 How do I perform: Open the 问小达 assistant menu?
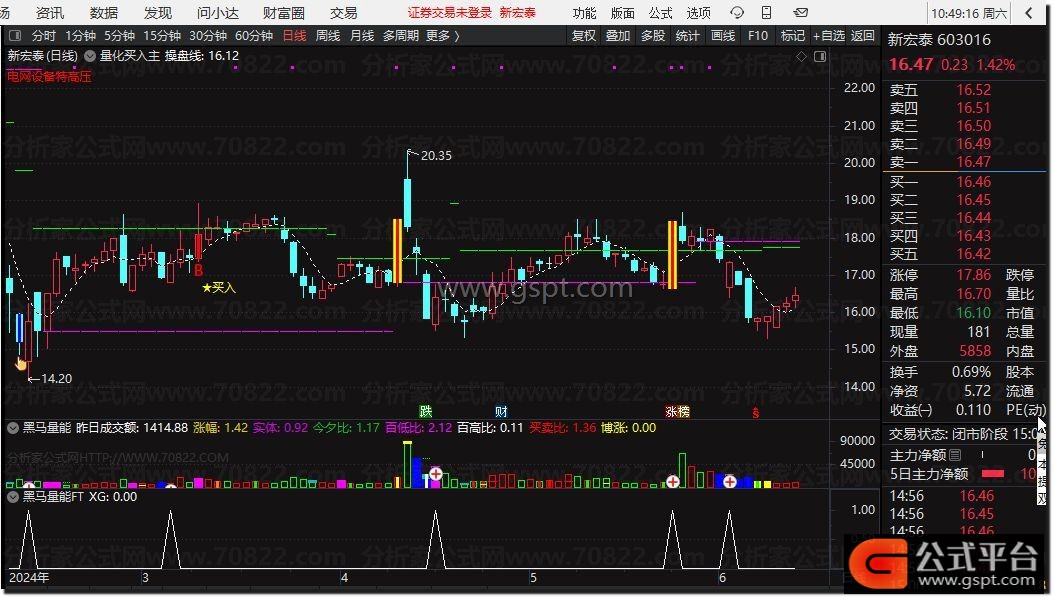[x=218, y=13]
